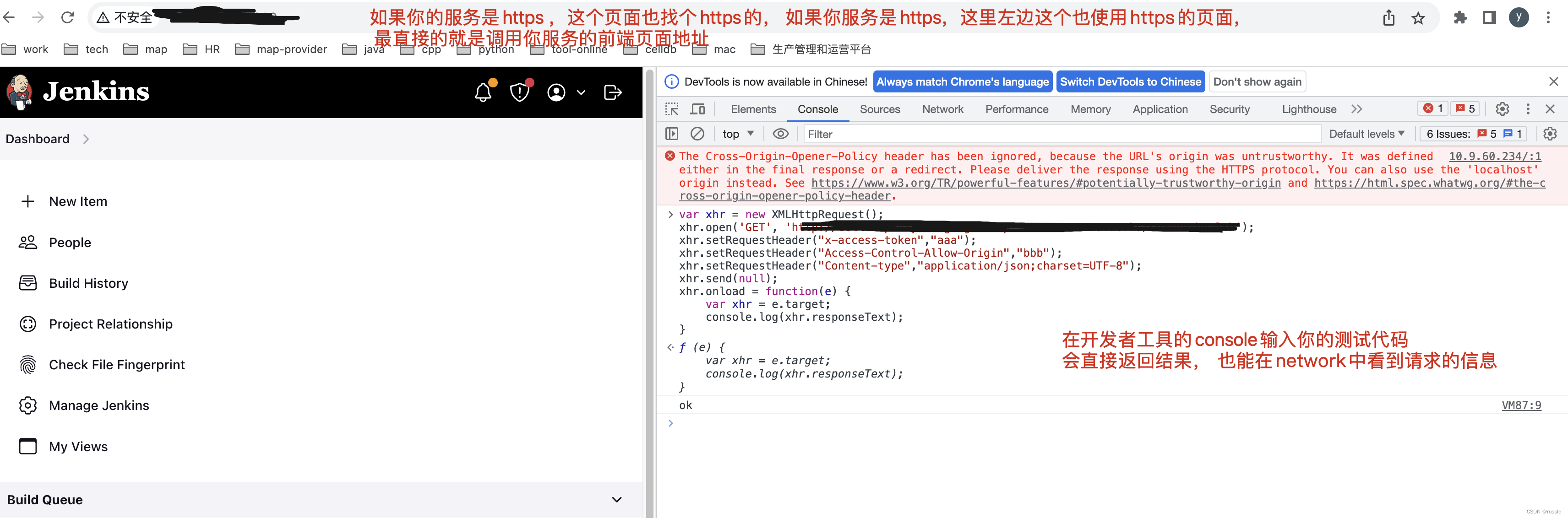Open the Jenkins security shield warnings
Viewport: 1568px width, 518px height.
tap(519, 92)
